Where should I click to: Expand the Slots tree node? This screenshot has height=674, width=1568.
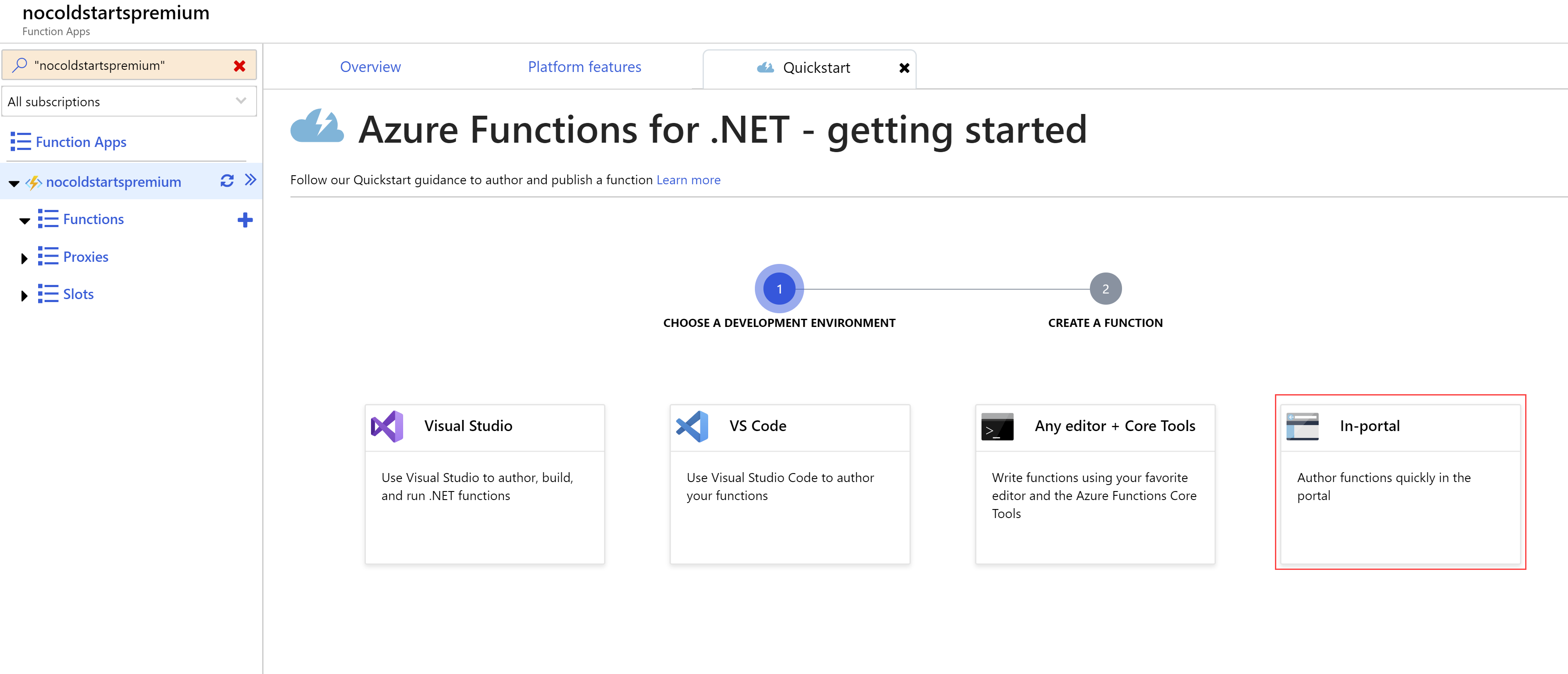(x=24, y=295)
